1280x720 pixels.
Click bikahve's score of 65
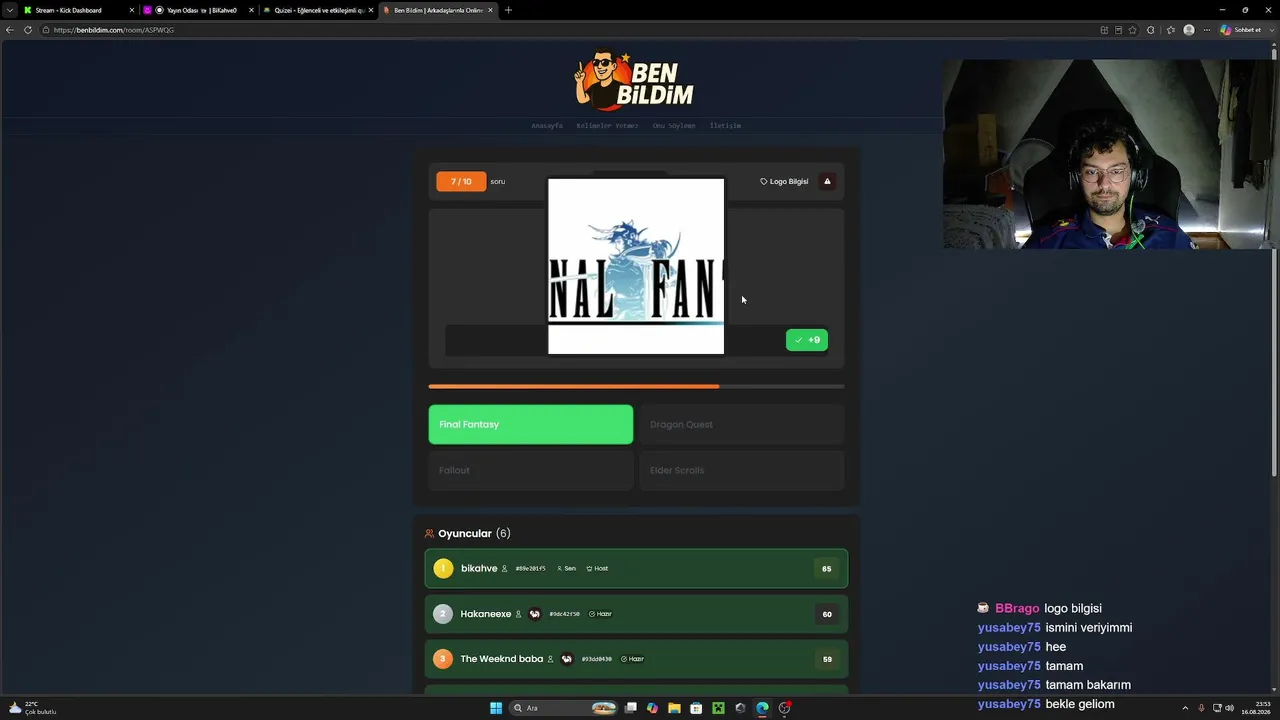[x=827, y=568]
